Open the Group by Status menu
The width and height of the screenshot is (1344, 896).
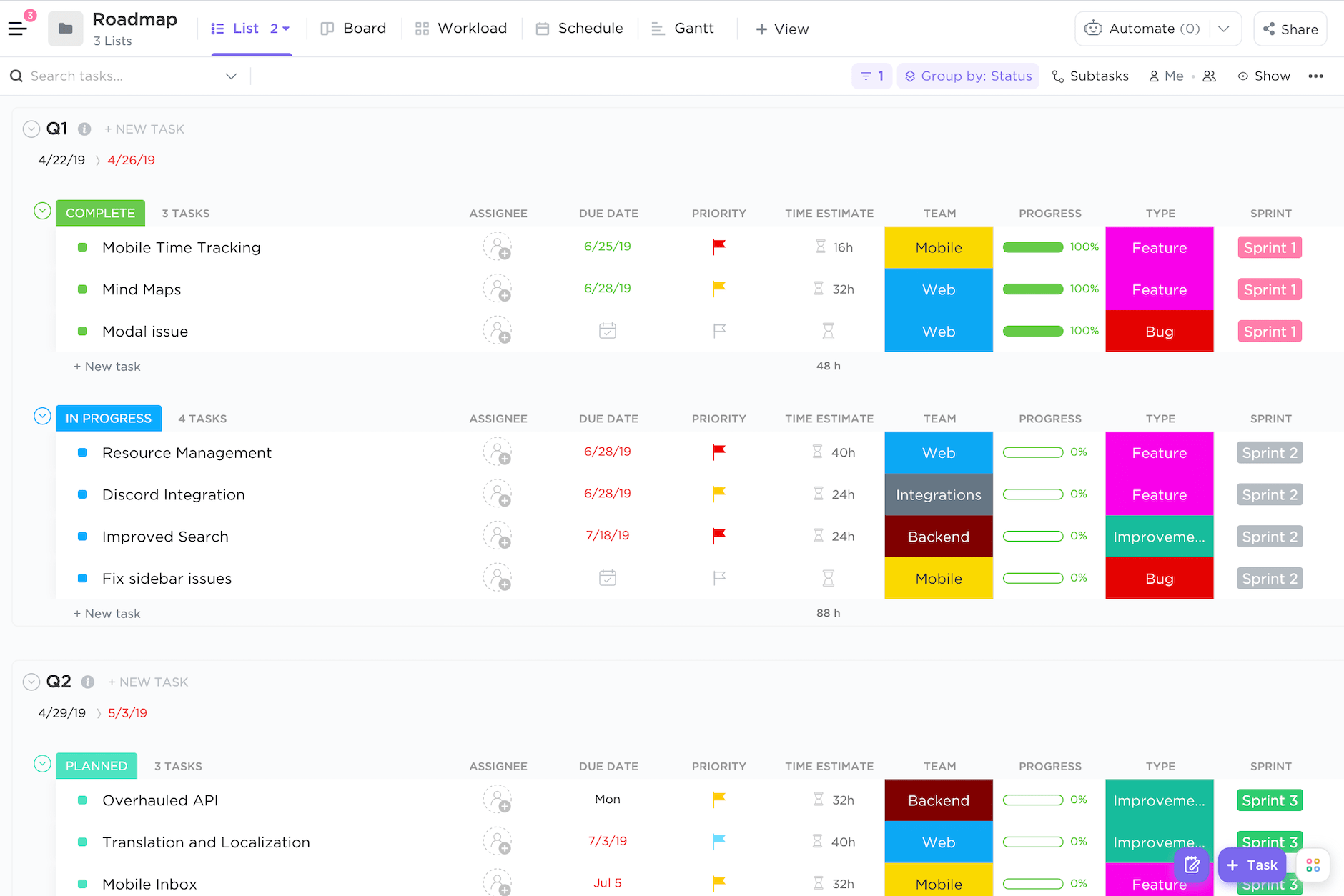968,76
